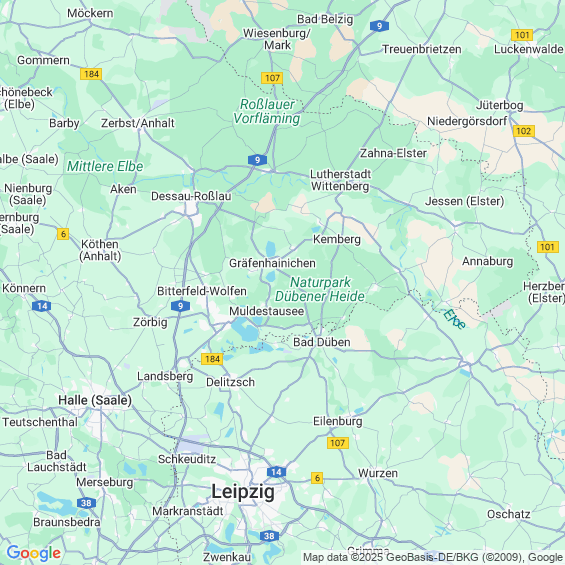Viewport: 565px width, 565px height.
Task: Click the Elbe river label
Action: pyautogui.click(x=454, y=319)
